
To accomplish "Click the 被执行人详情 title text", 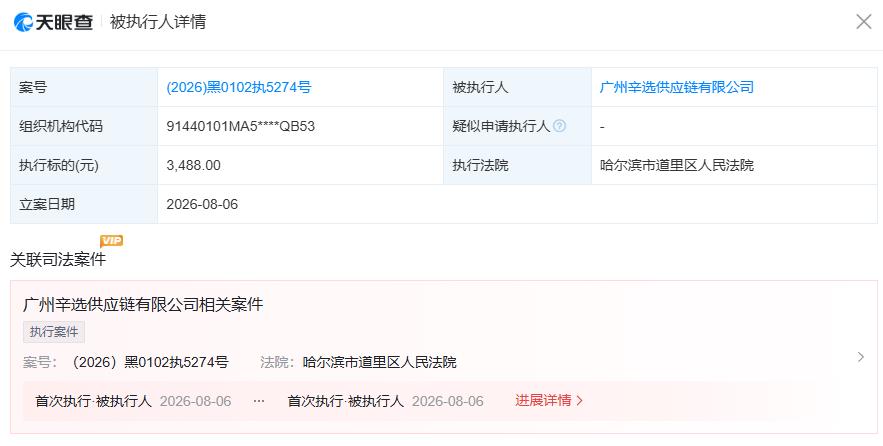I will (x=158, y=22).
